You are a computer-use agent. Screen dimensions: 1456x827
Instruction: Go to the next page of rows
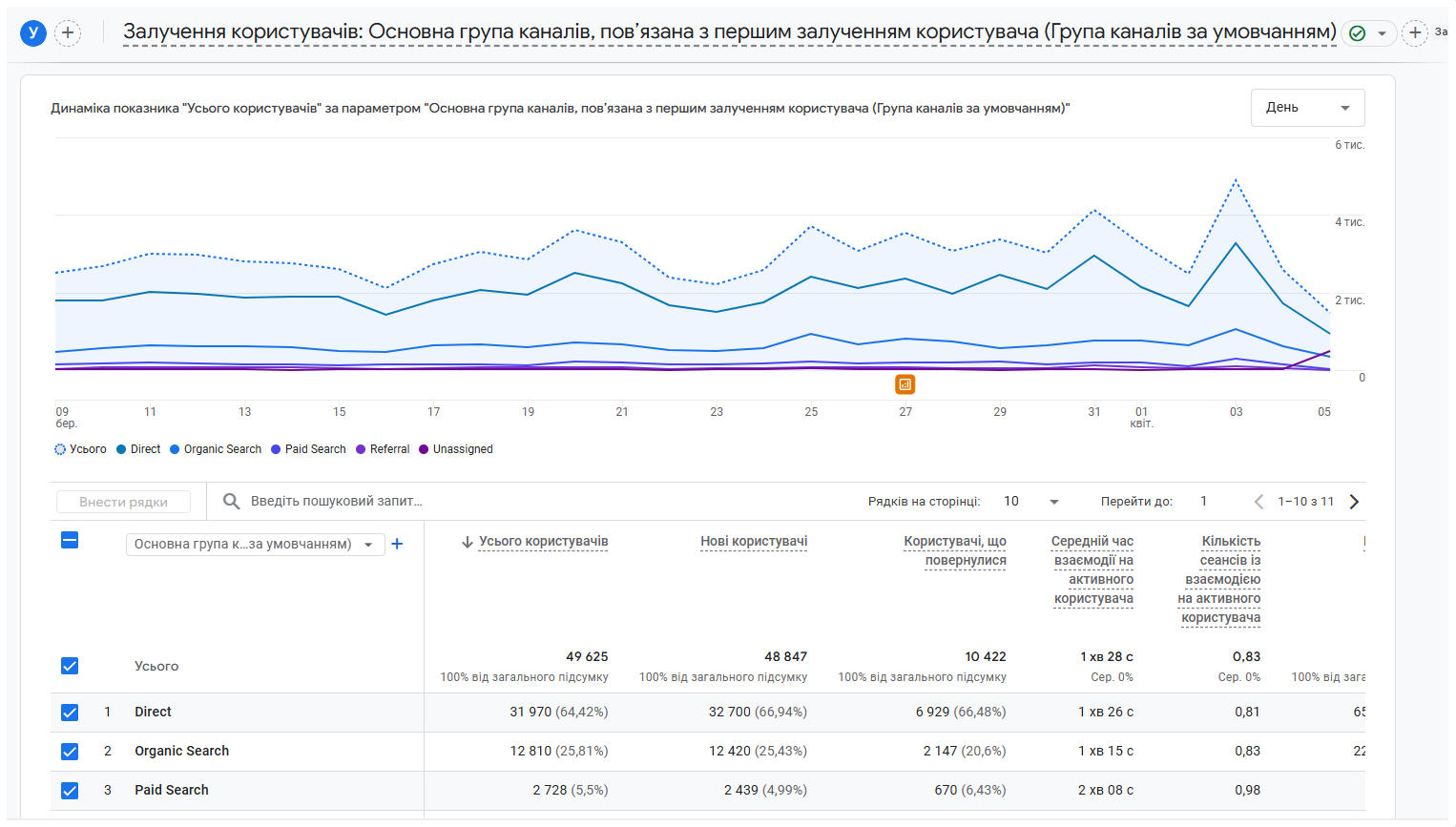pyautogui.click(x=1354, y=502)
